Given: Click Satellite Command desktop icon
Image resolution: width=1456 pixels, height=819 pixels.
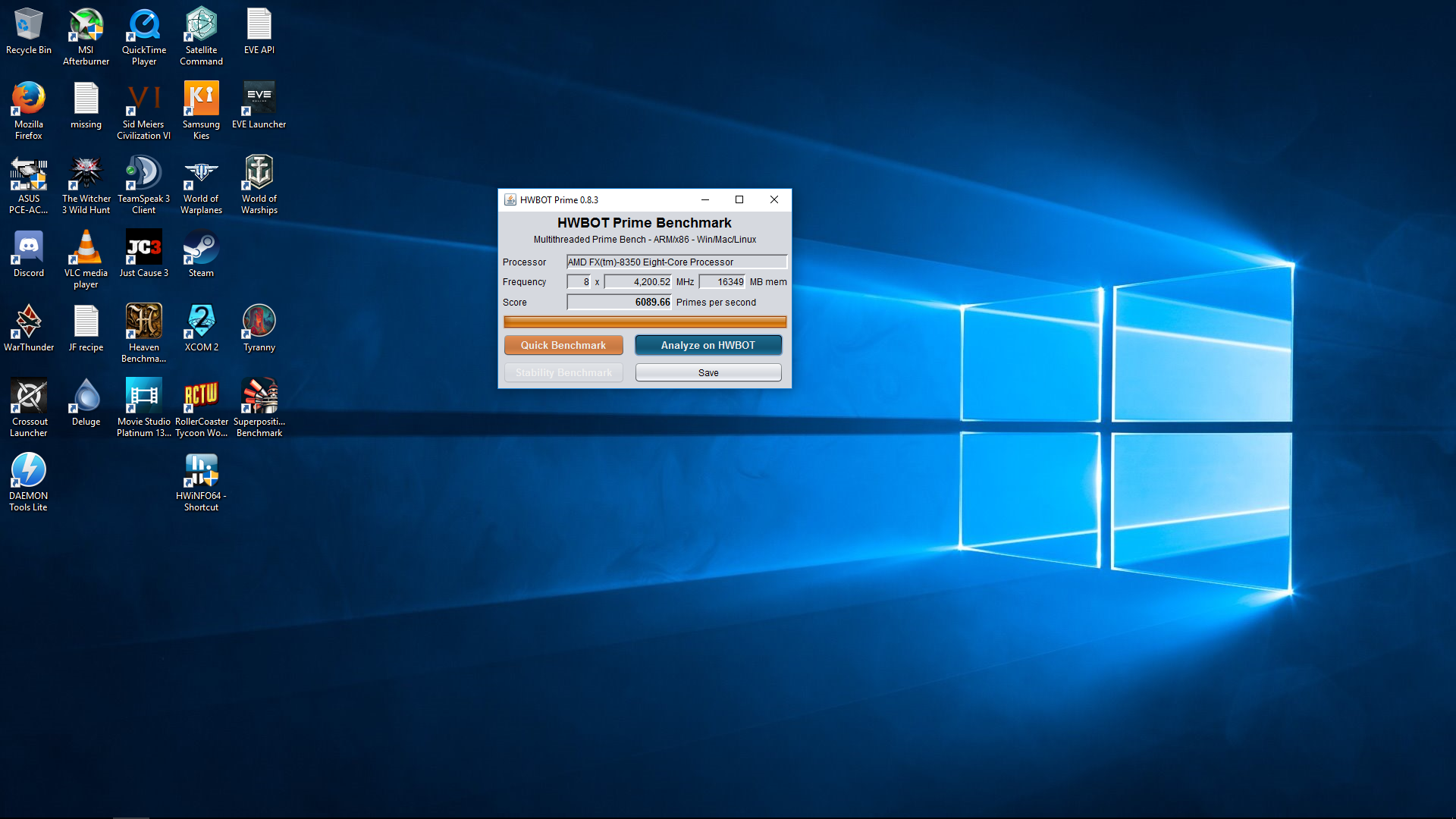Looking at the screenshot, I should pos(201,36).
